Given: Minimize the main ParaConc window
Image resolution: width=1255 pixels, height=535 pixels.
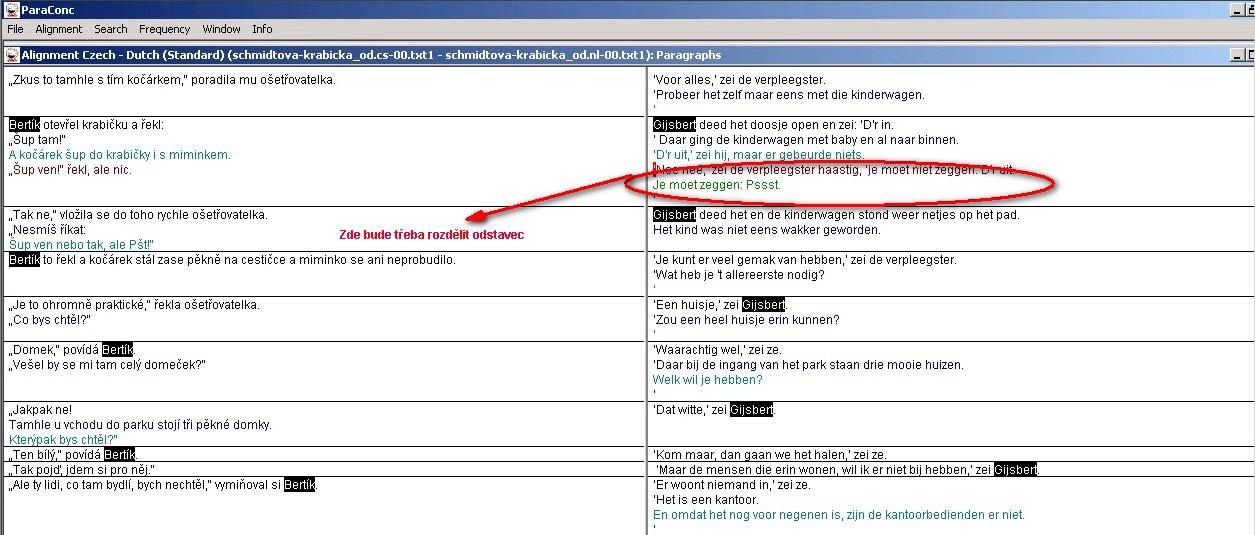Looking at the screenshot, I should point(1239,9).
